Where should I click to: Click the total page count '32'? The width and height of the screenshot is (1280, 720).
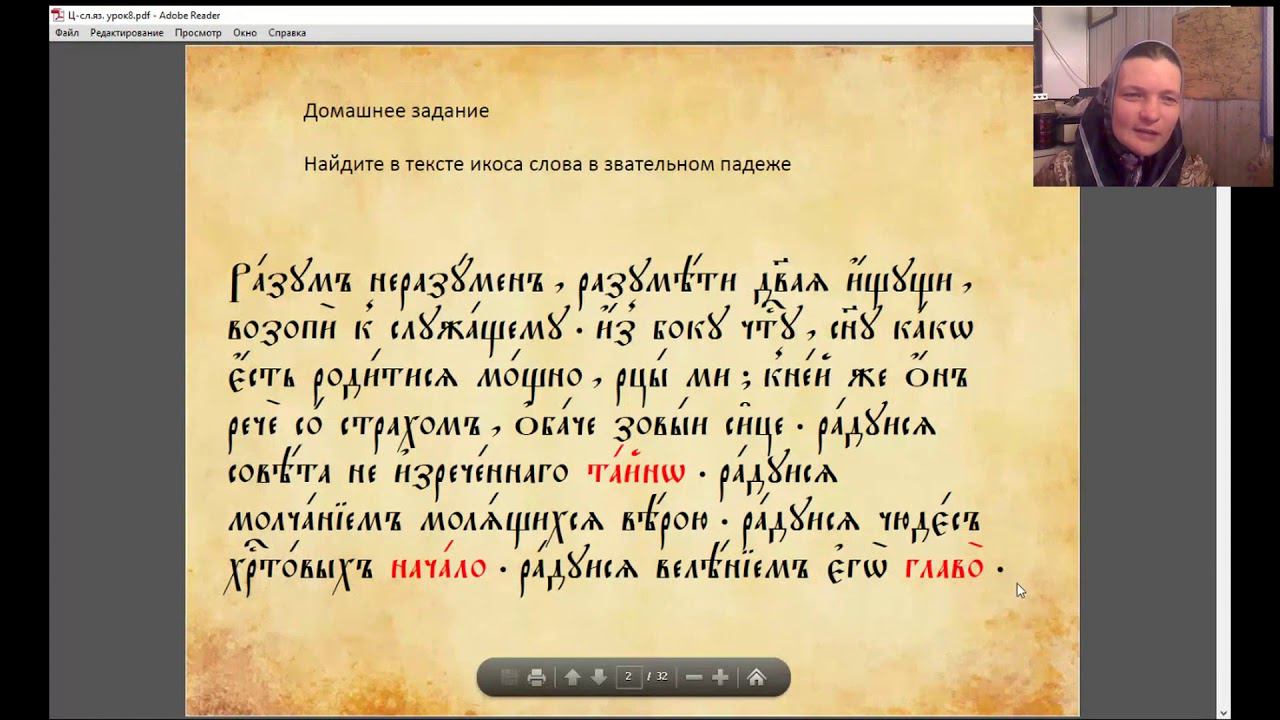(x=661, y=677)
